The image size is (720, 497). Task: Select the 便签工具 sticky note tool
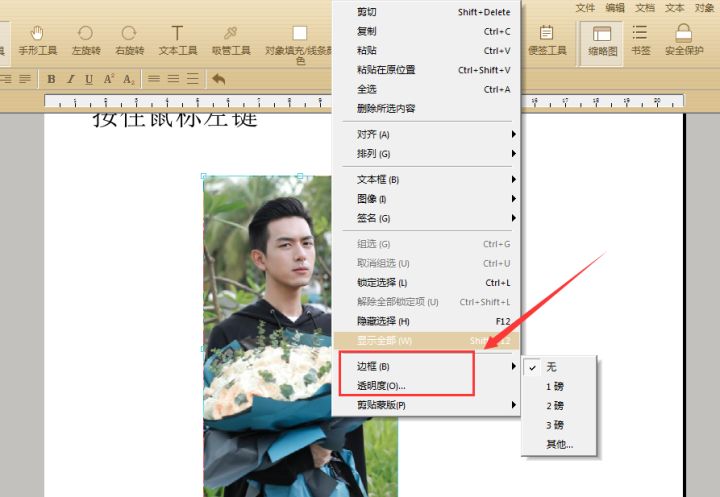click(x=547, y=40)
